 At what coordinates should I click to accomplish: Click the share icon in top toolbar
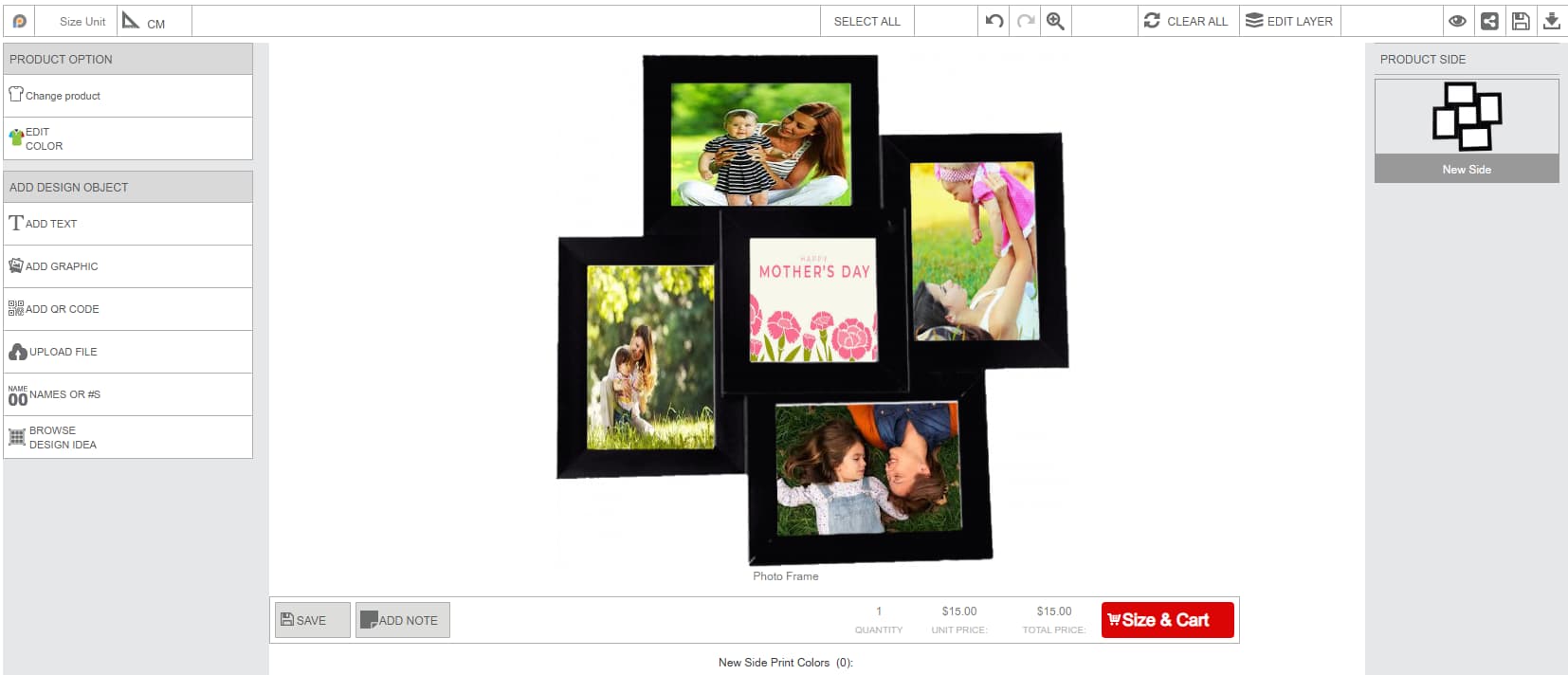1489,21
